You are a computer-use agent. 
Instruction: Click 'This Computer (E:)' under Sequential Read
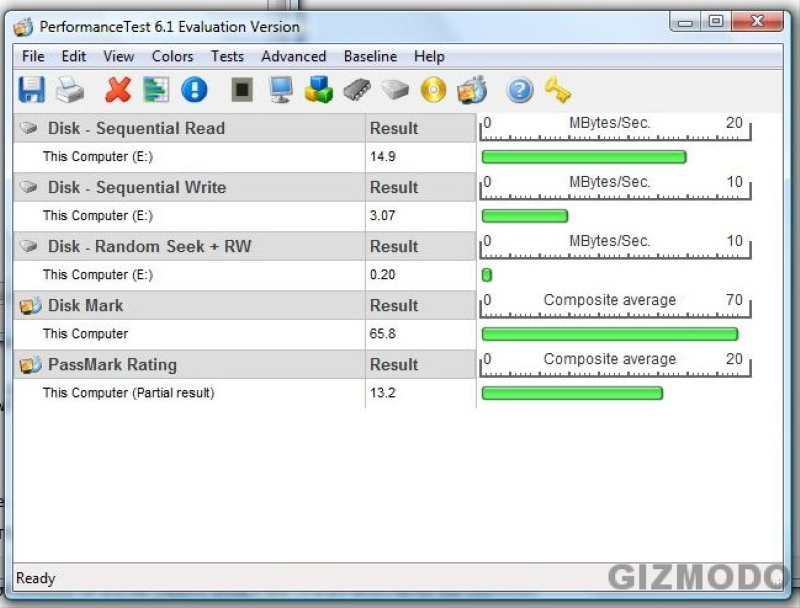[x=98, y=157]
